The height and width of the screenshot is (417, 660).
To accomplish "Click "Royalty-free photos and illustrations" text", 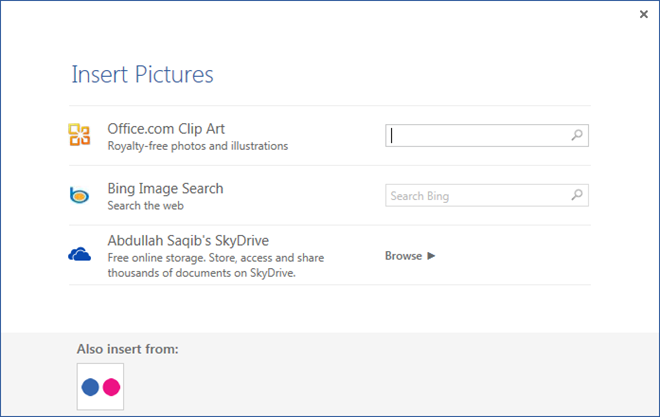I will [198, 146].
